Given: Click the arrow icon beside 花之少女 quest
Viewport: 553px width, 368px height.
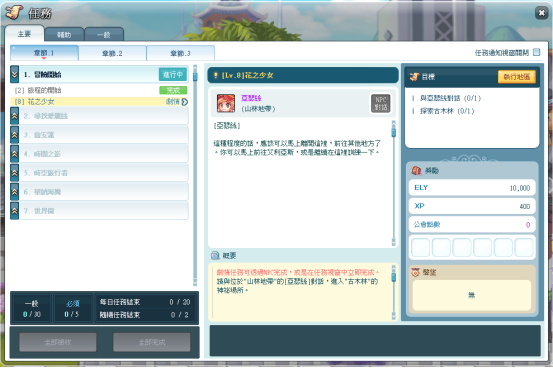Looking at the screenshot, I should [x=184, y=102].
